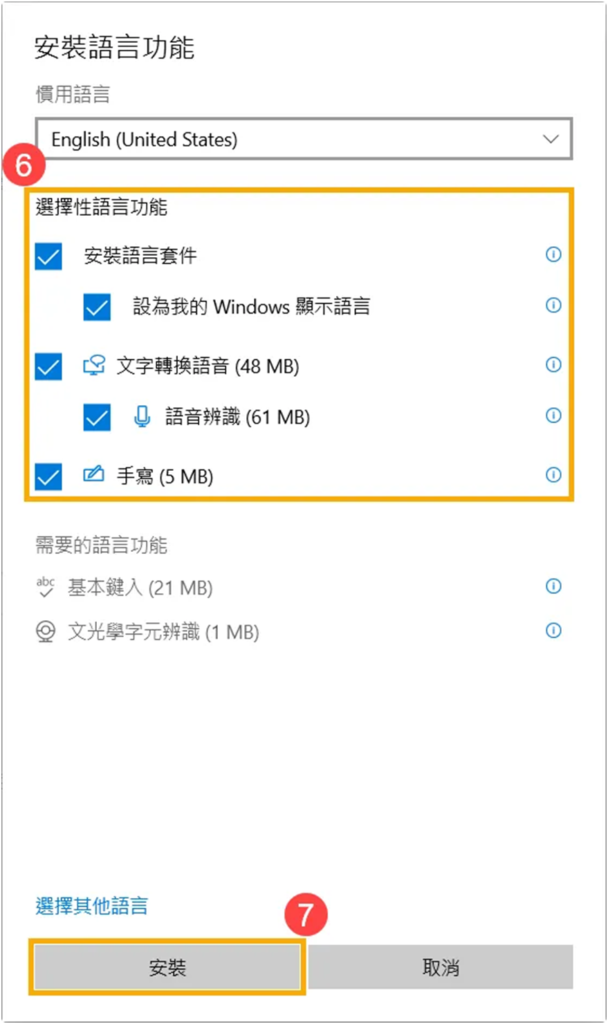Click the text-to-speech icon
Screen dimensions: 608x1024
coord(94,367)
